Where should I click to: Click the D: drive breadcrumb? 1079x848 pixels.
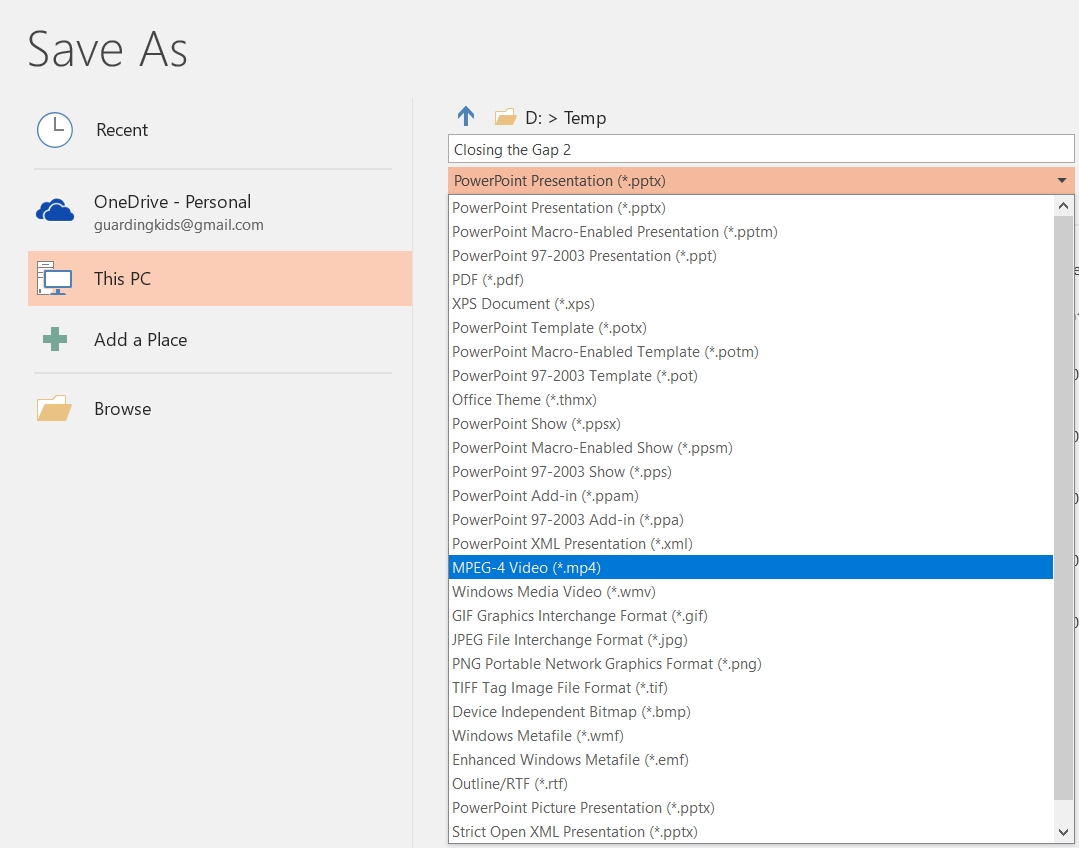[x=533, y=118]
